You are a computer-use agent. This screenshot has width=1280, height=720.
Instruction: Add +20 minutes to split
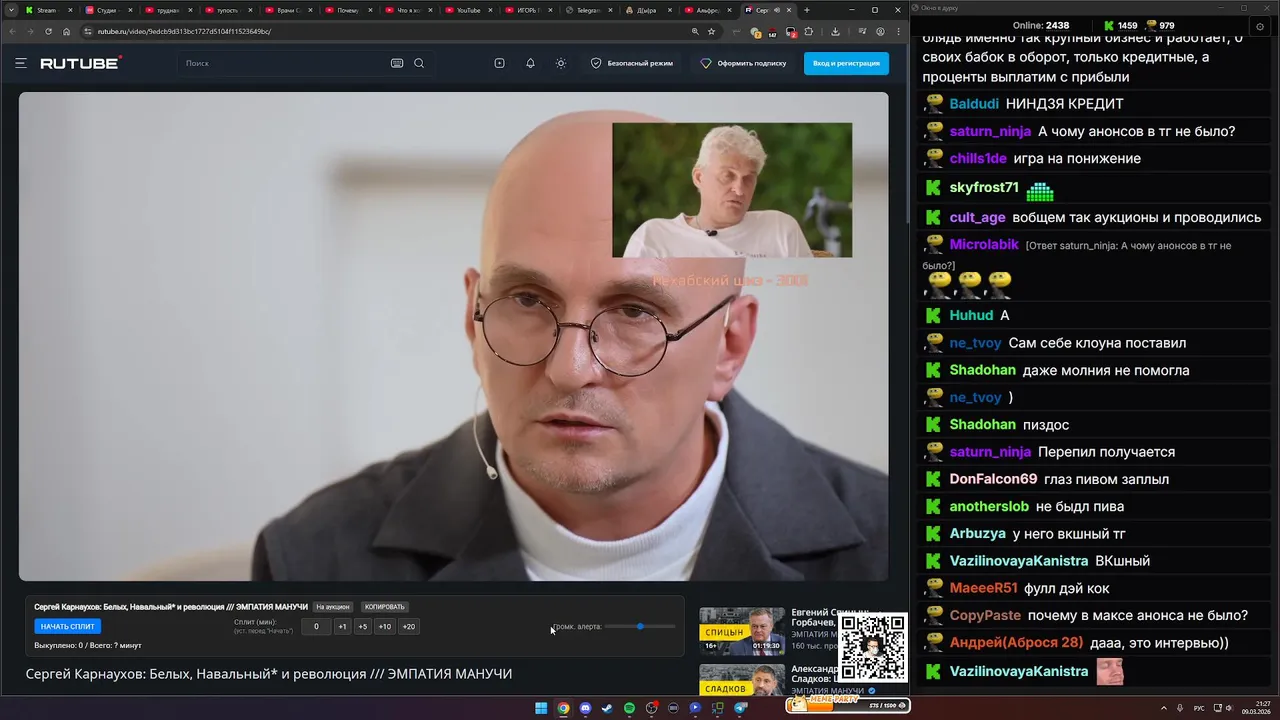408,627
